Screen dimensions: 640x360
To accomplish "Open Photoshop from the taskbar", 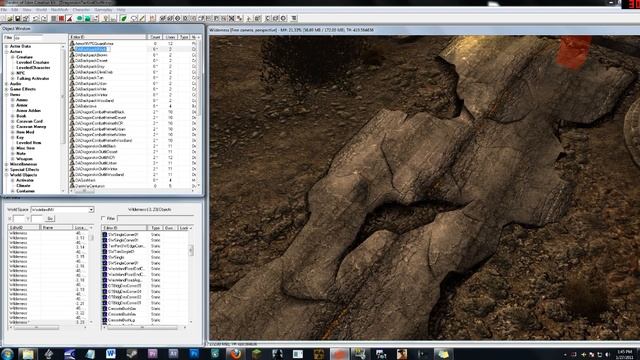I will coord(194,354).
